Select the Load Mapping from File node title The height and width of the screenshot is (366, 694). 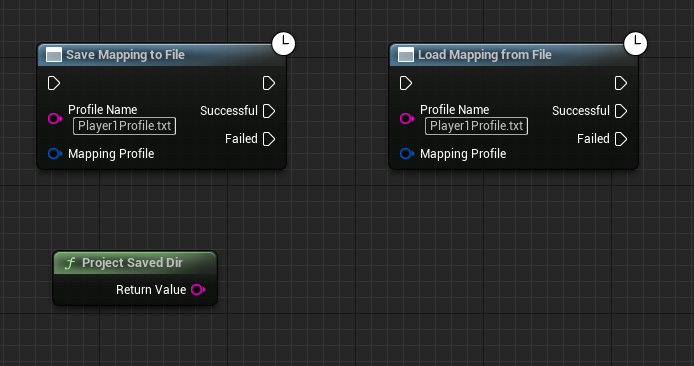485,54
